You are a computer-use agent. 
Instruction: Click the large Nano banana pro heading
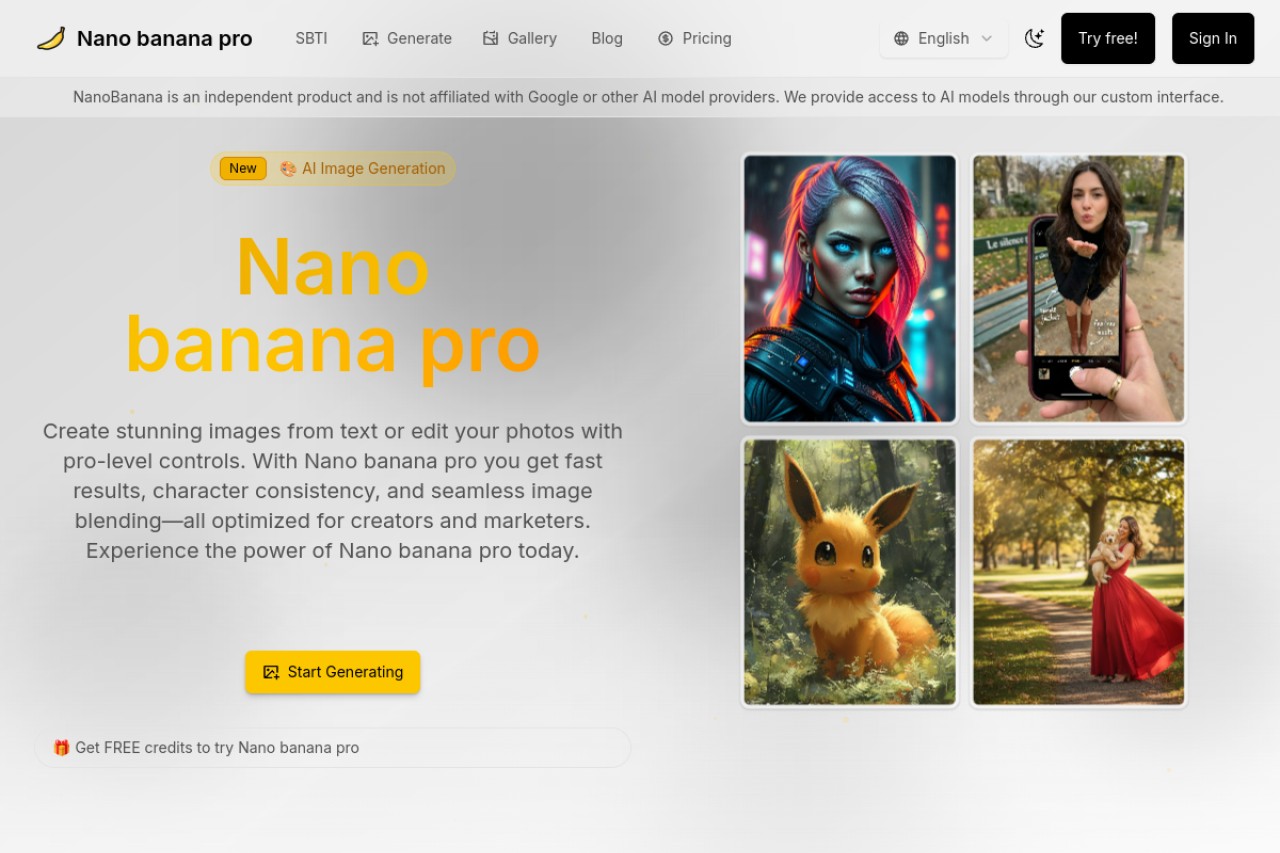click(333, 305)
